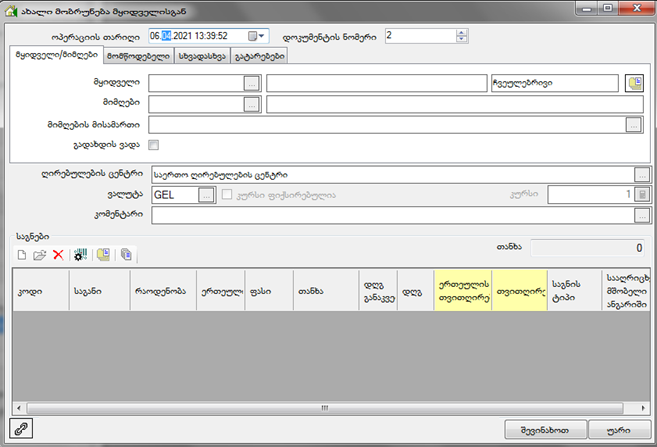The height and width of the screenshot is (447, 657).
Task: Open the ღირებულების ცენტრი browse button
Action: point(641,175)
